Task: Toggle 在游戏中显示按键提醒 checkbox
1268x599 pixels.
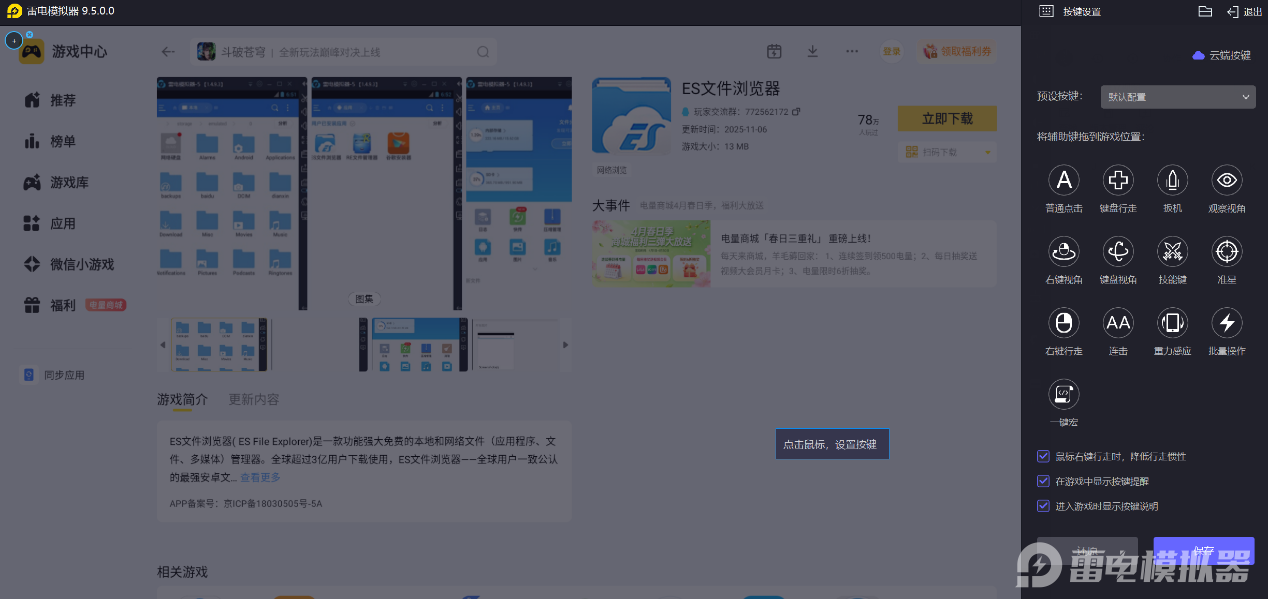Action: pyautogui.click(x=1043, y=481)
